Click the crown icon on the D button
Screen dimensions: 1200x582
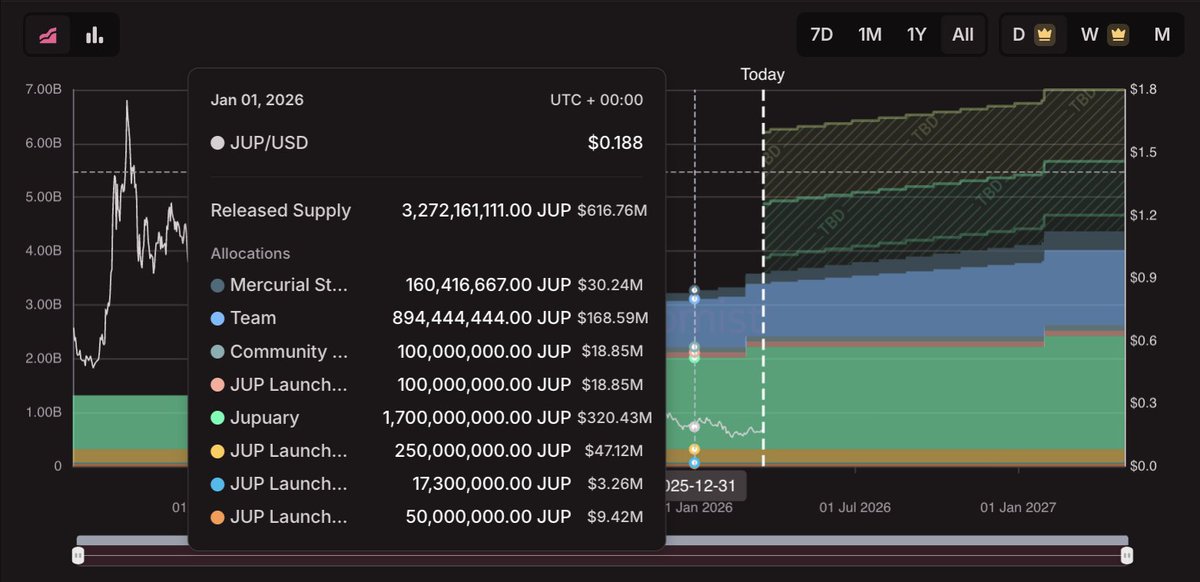pos(1044,34)
